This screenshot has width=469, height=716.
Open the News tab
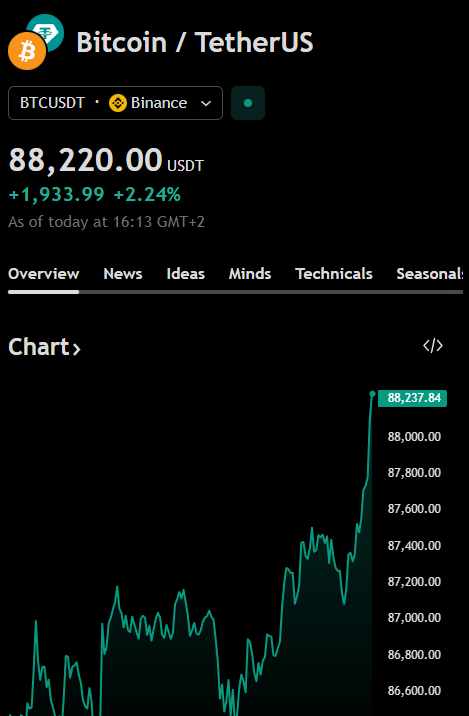click(123, 274)
